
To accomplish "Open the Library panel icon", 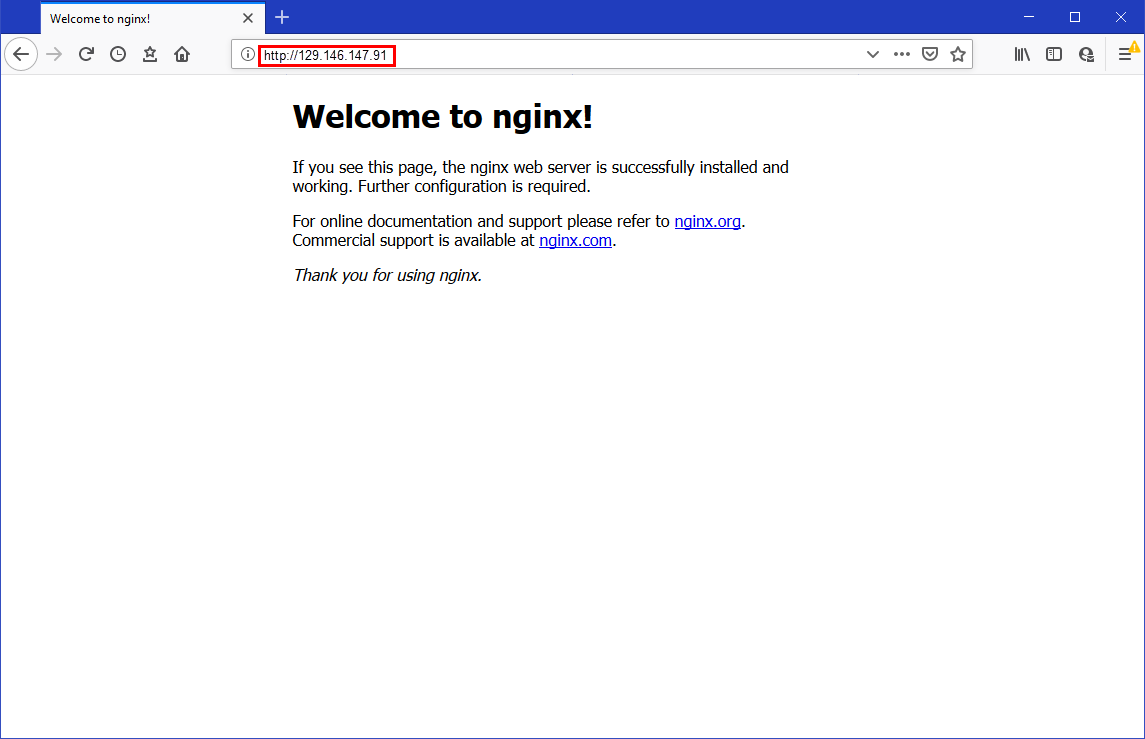I will (1022, 54).
